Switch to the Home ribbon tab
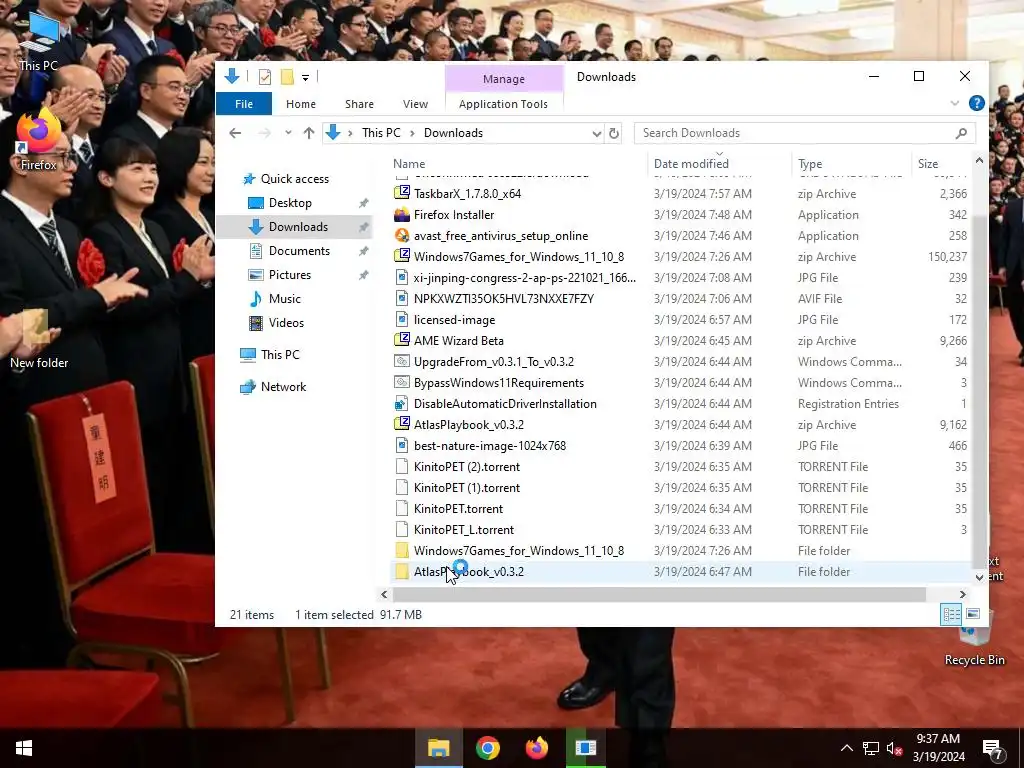 300,104
